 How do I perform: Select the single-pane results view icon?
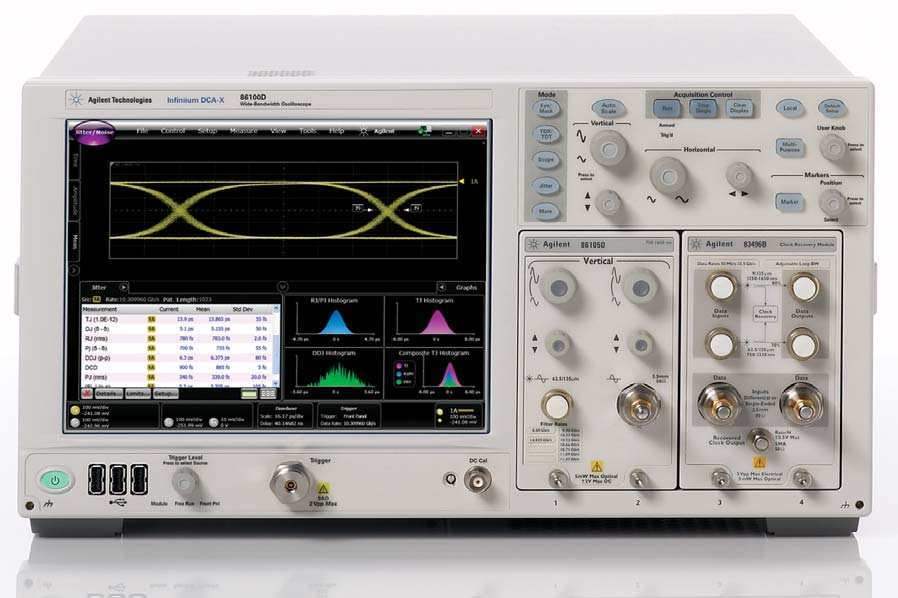(x=250, y=393)
